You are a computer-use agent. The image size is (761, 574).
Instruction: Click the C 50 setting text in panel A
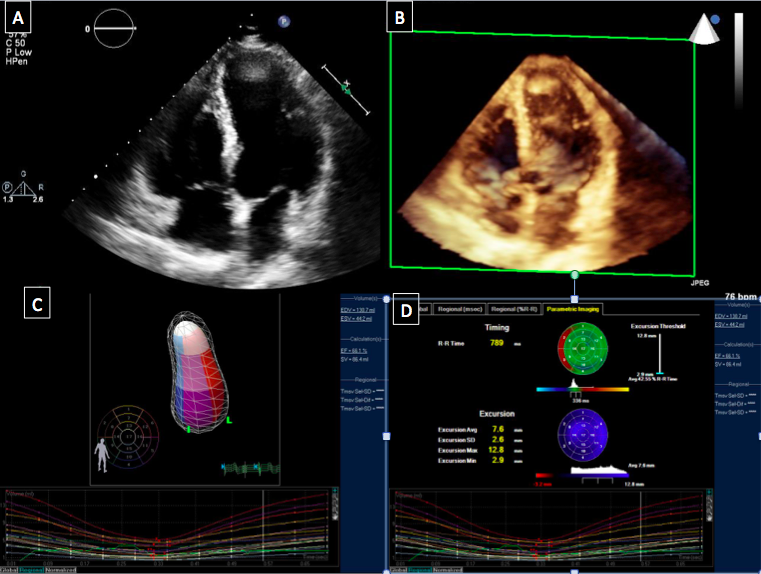(x=16, y=43)
